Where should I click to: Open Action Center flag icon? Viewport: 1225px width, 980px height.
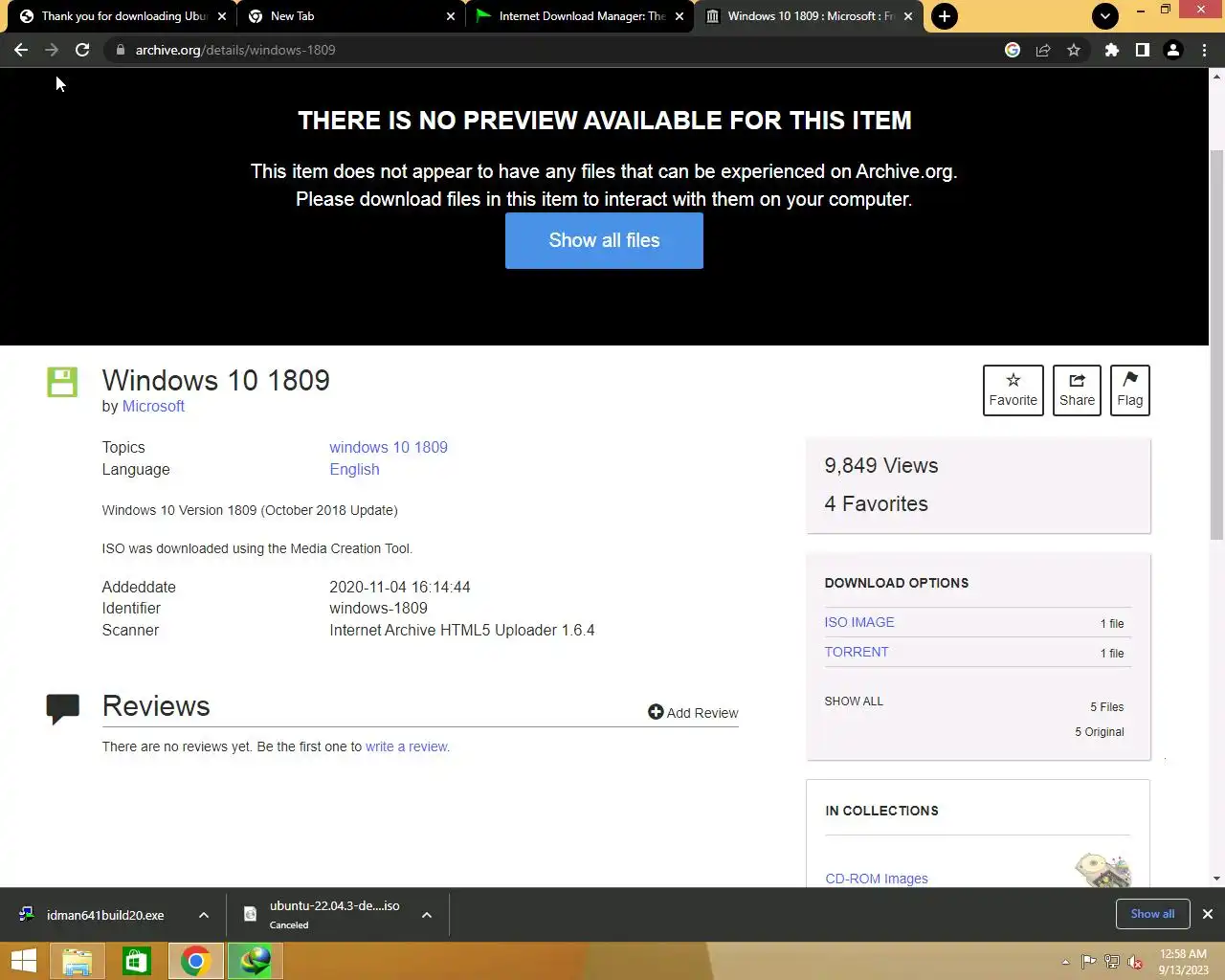click(1089, 962)
